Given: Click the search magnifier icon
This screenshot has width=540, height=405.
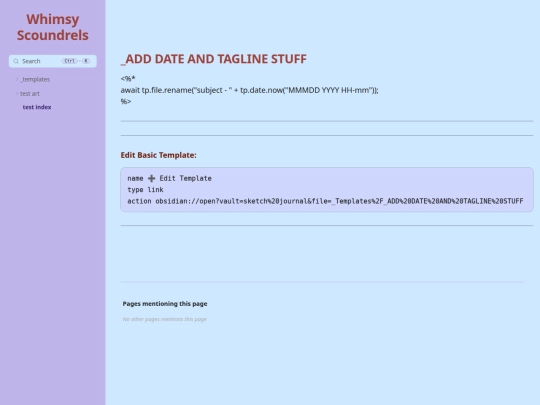Looking at the screenshot, I should point(16,61).
